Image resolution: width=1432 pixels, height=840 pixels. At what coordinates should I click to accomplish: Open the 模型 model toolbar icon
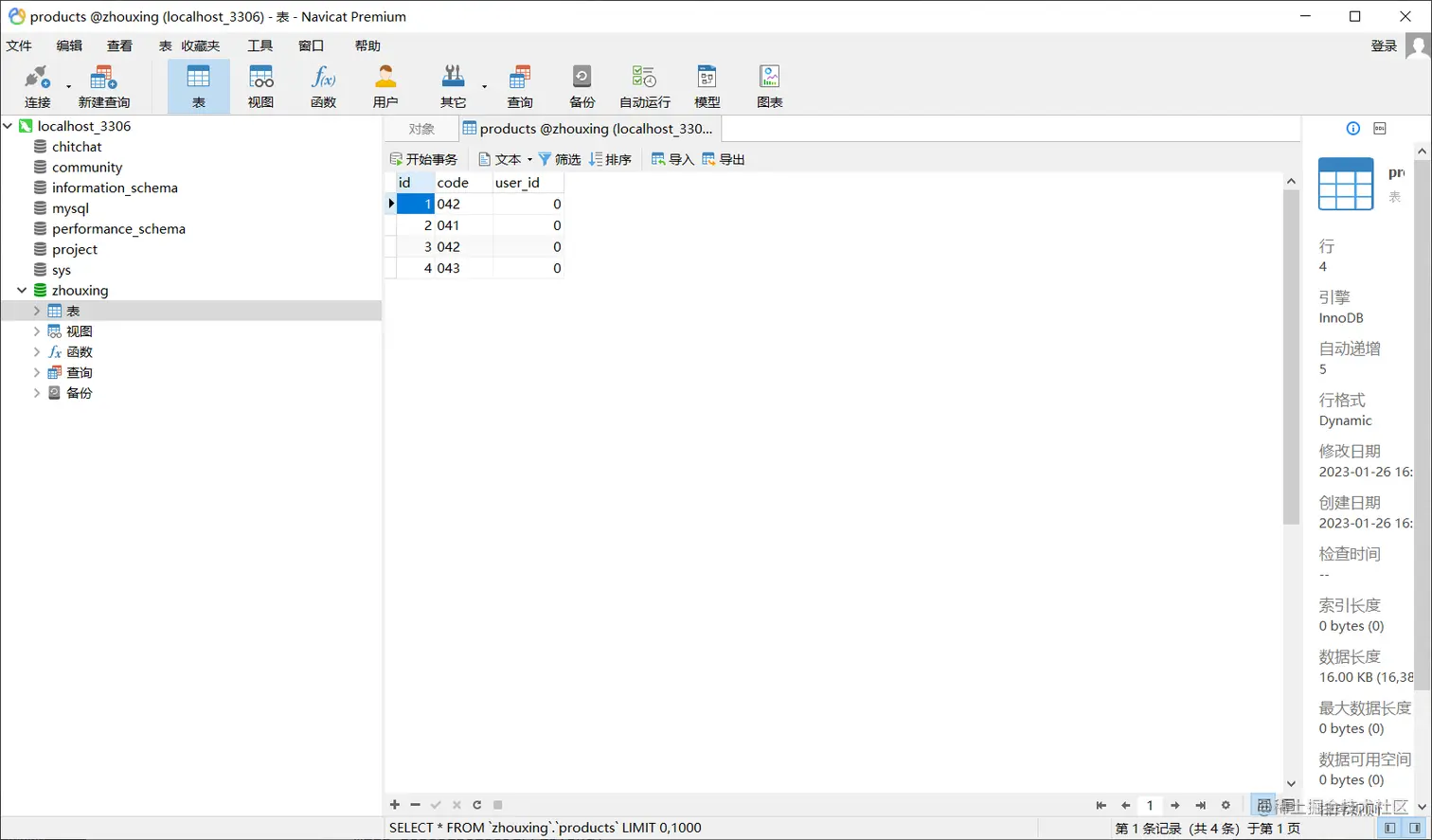coord(707,86)
